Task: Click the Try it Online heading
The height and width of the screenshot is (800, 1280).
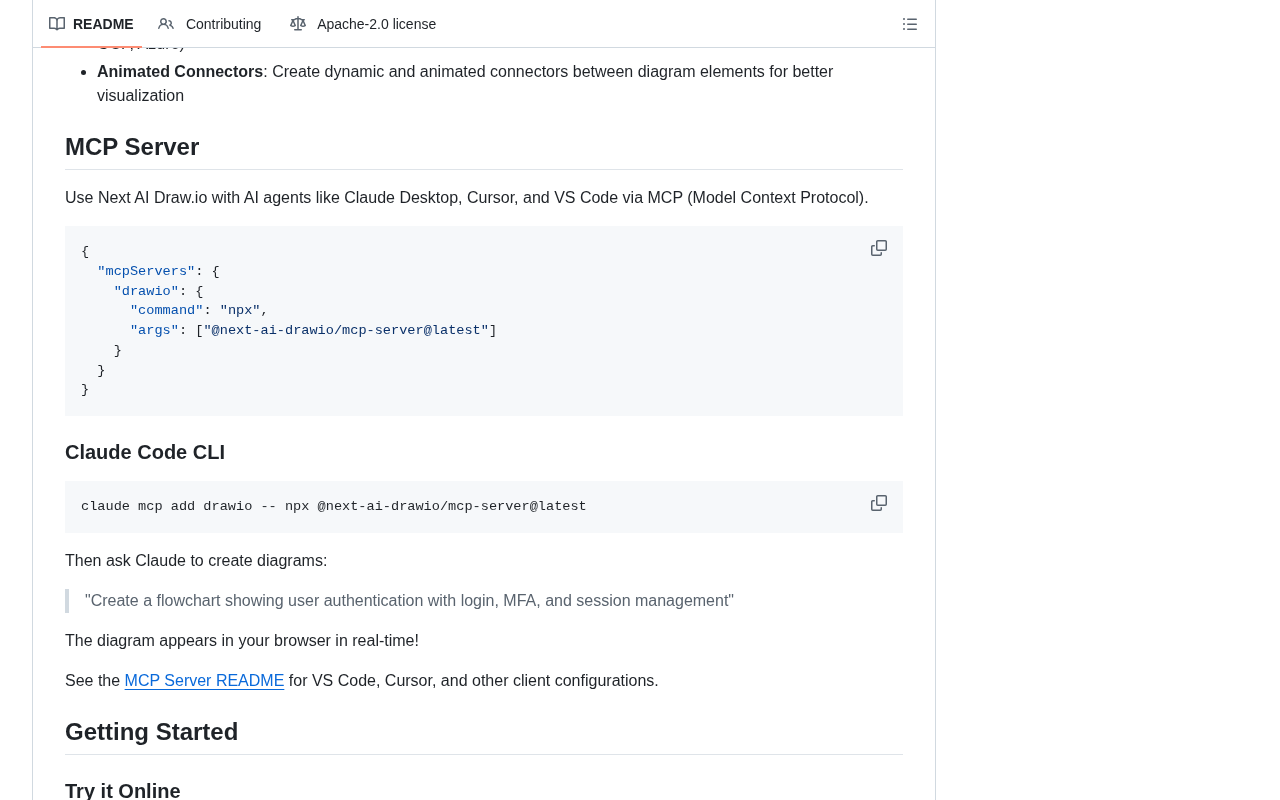Action: 123,791
